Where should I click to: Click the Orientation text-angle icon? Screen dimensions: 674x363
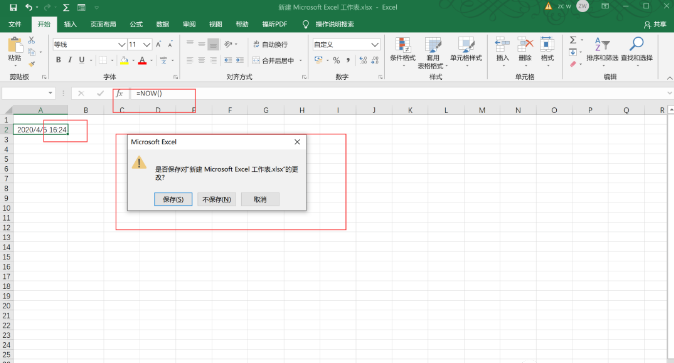(x=229, y=44)
